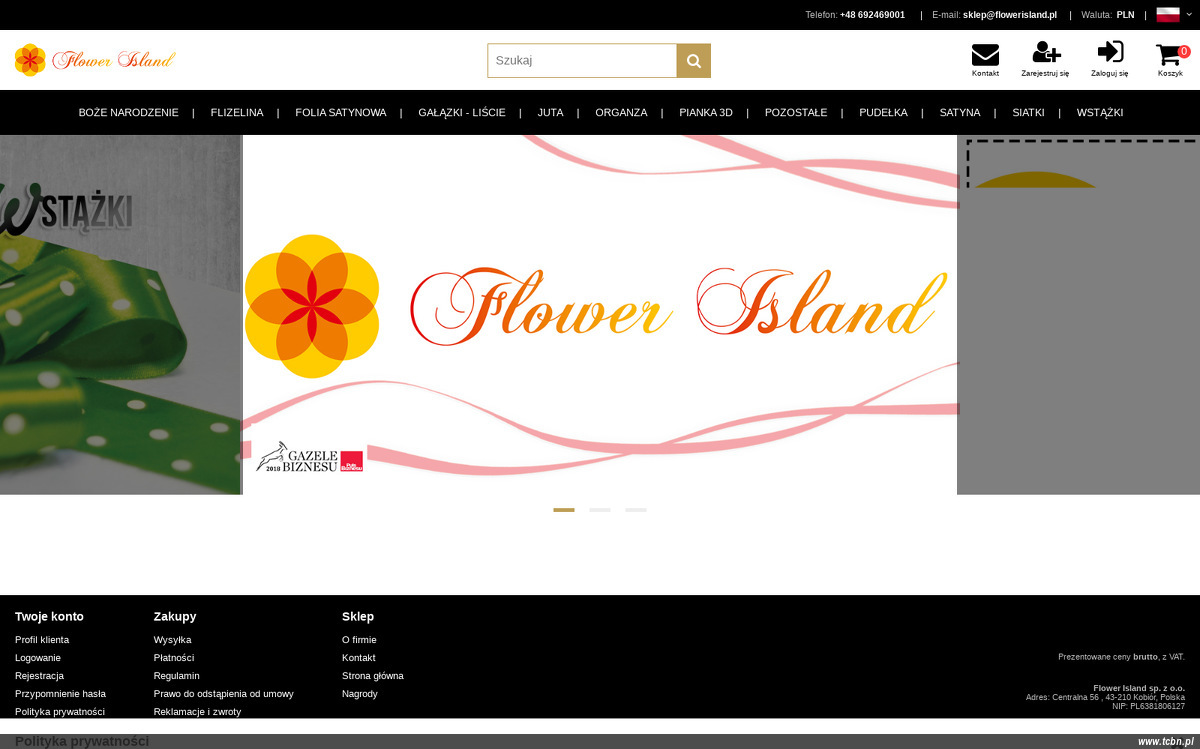Open Przypomnienie hasła footer link

tap(60, 694)
